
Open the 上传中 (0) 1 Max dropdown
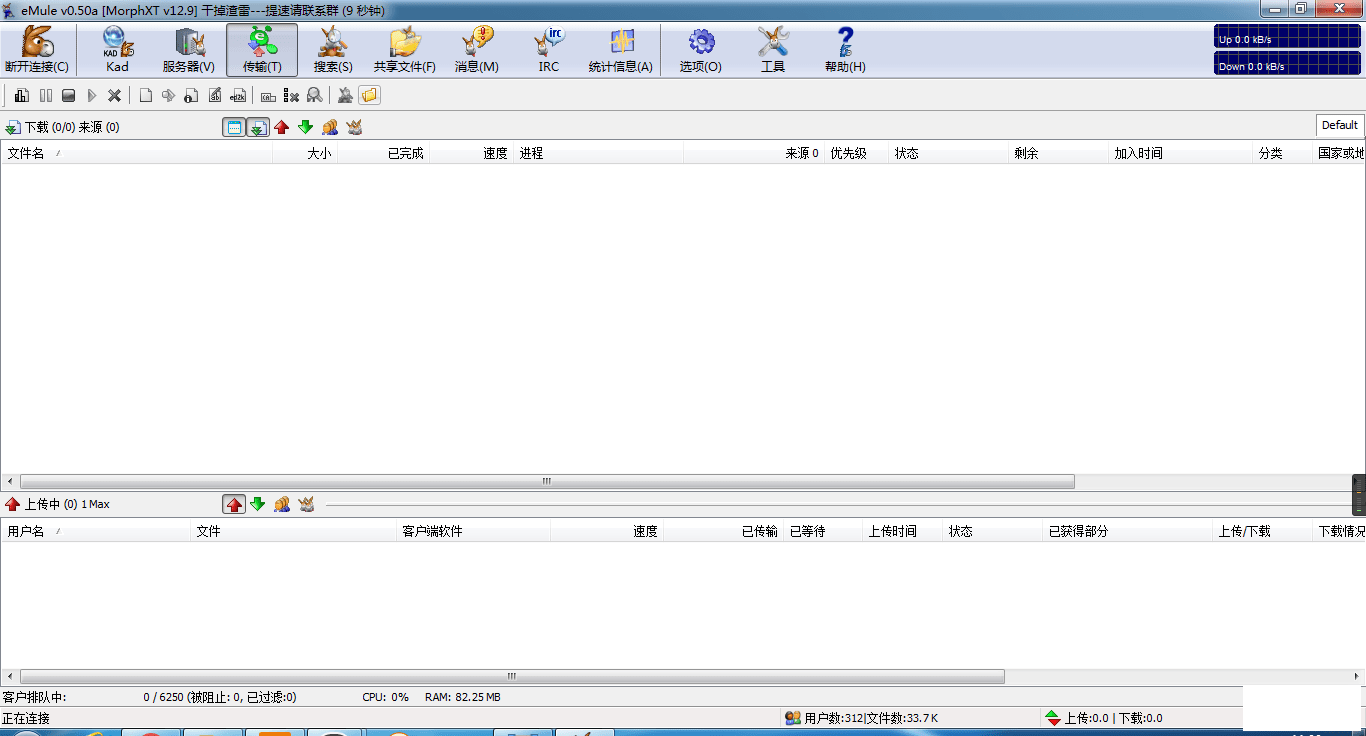click(57, 504)
